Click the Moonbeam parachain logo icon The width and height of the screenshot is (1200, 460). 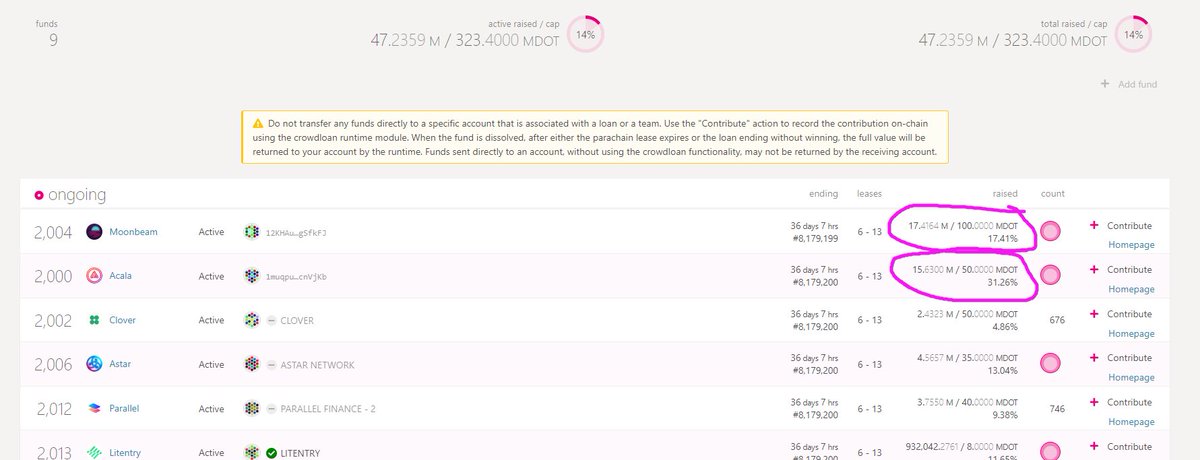(95, 232)
